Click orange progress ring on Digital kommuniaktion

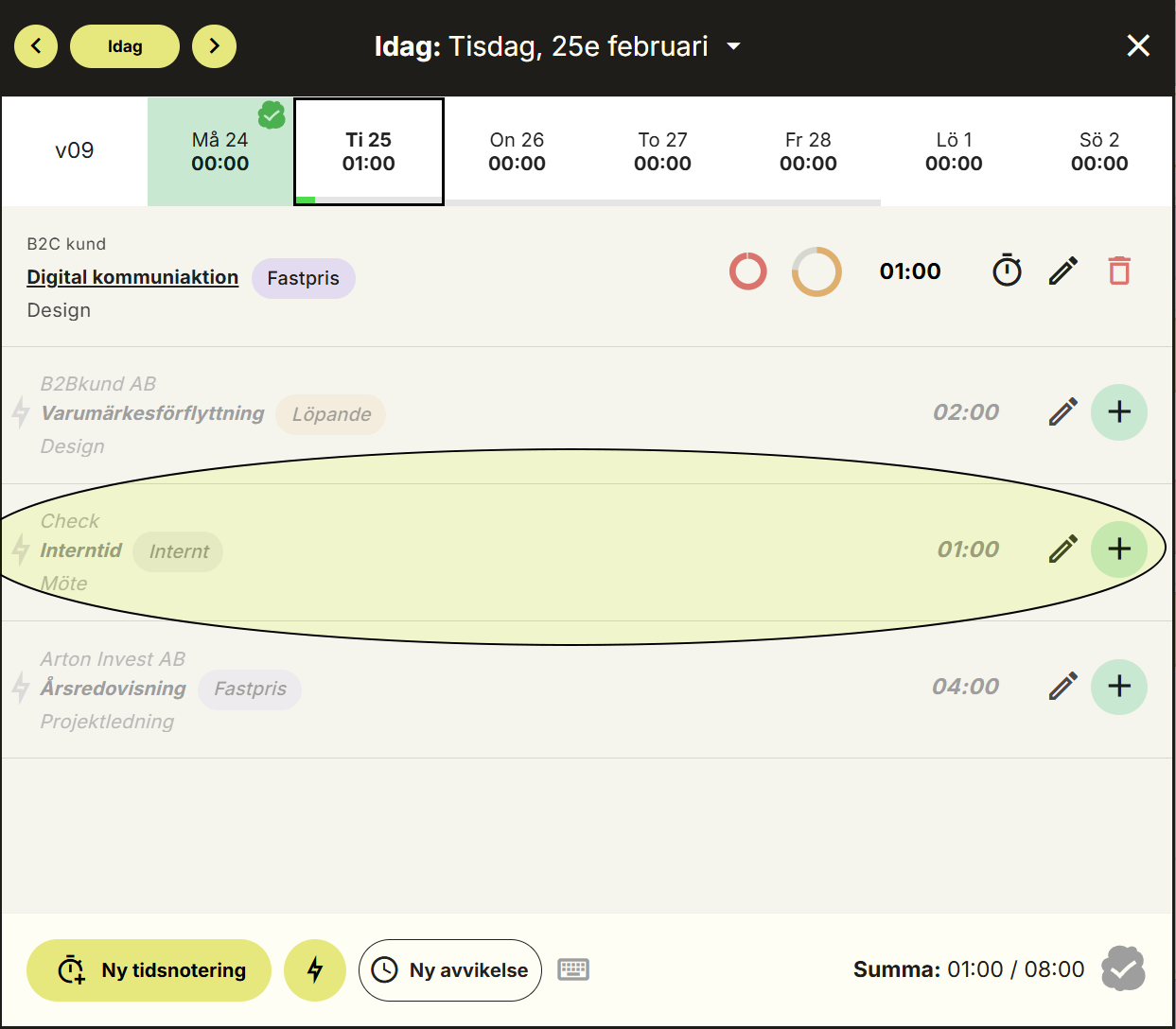pyautogui.click(x=816, y=271)
